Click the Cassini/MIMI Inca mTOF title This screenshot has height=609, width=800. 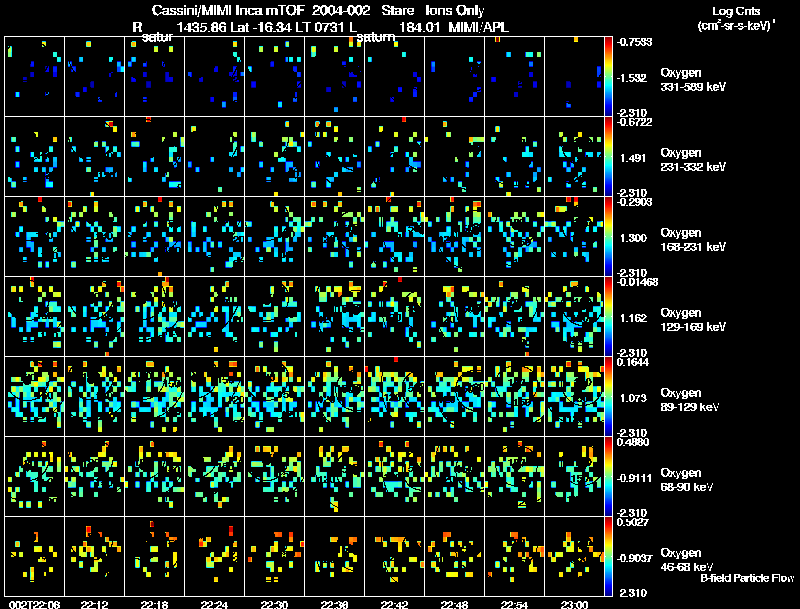229,10
